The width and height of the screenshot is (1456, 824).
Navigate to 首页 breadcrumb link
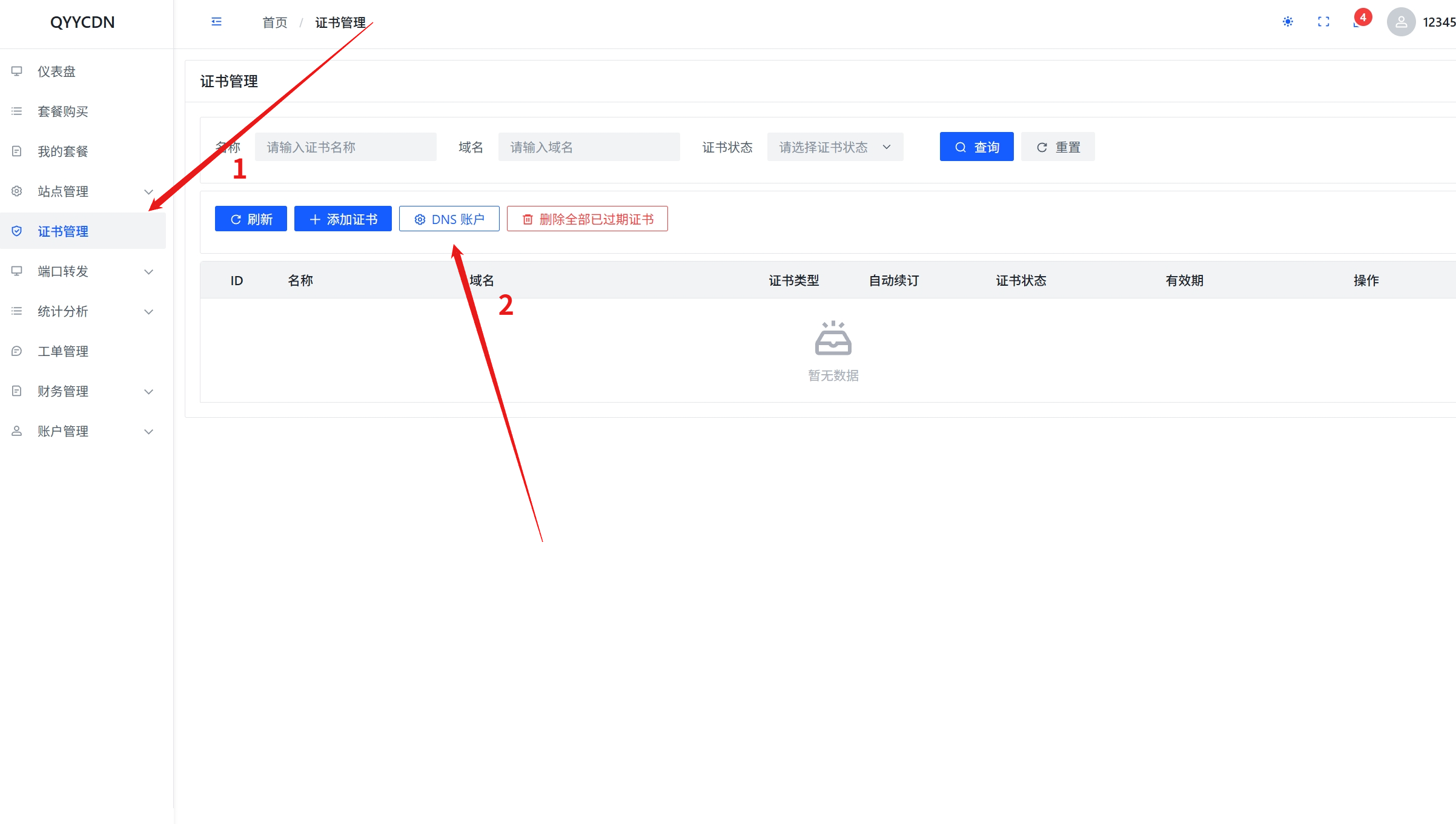pos(274,22)
